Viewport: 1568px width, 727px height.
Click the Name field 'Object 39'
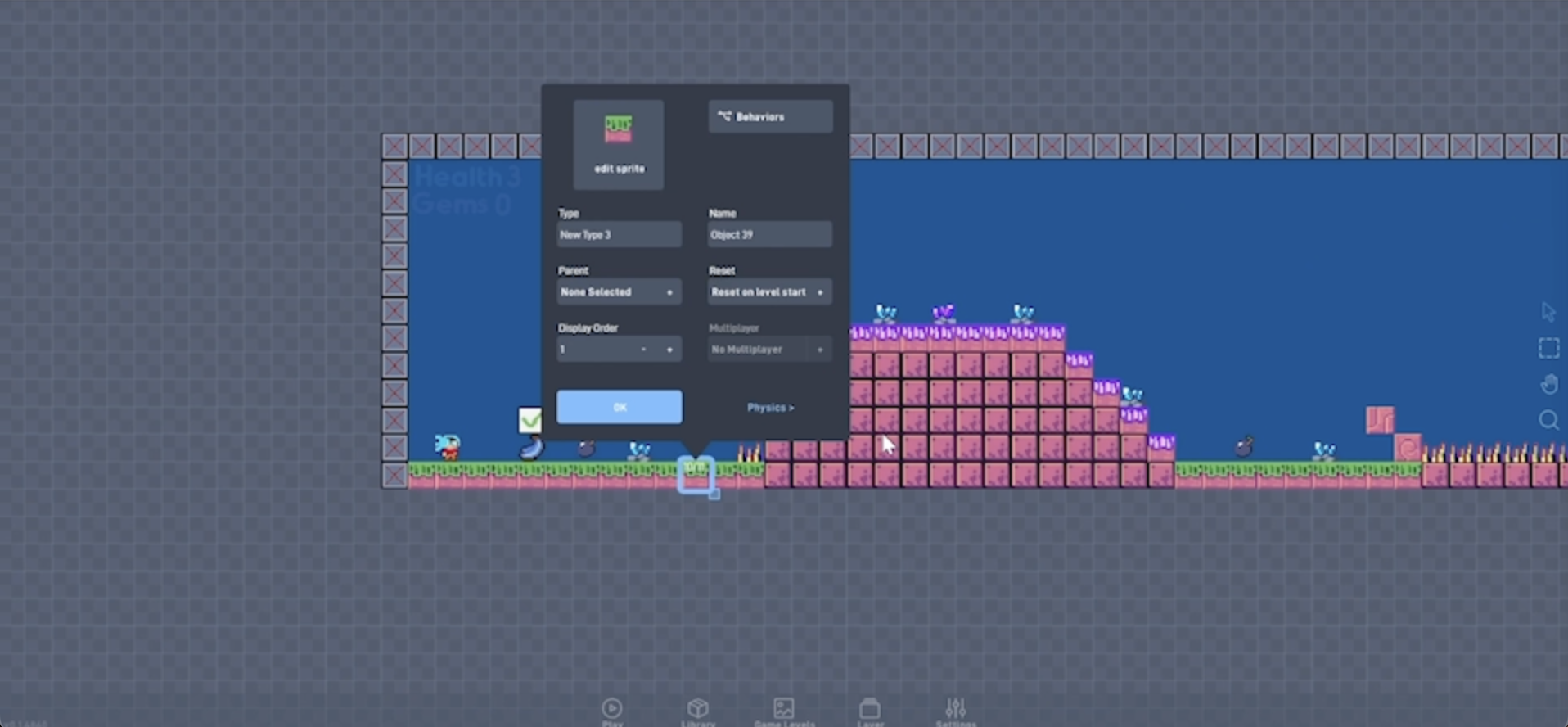pos(769,235)
